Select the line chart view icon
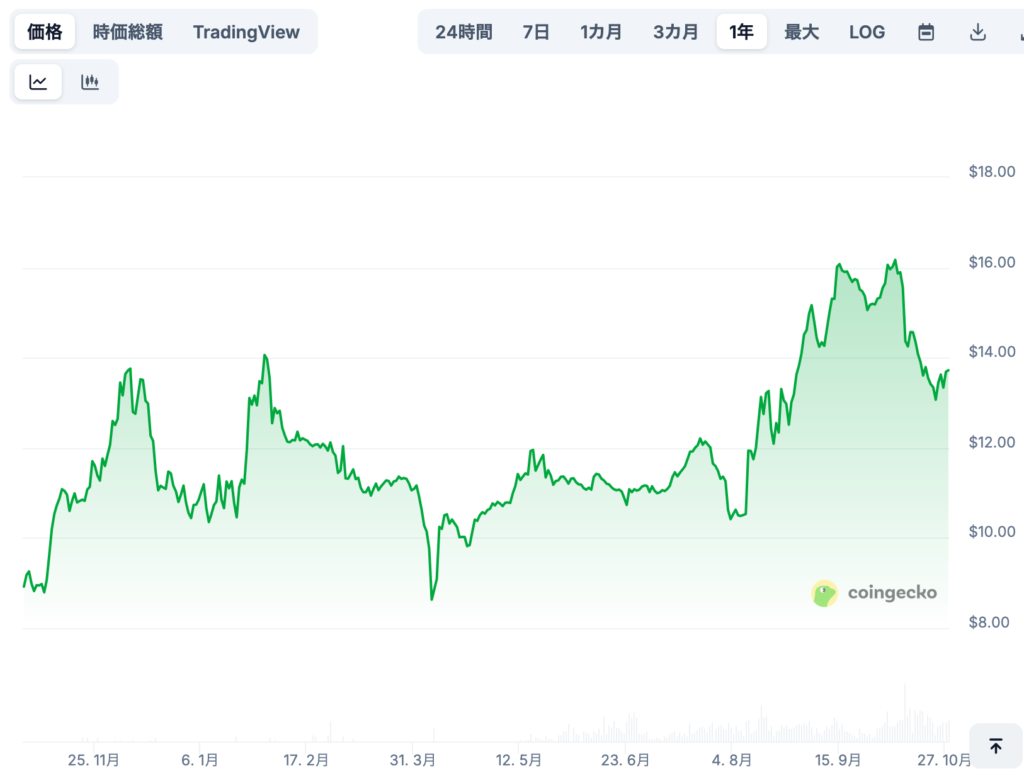1024x783 pixels. tap(37, 81)
